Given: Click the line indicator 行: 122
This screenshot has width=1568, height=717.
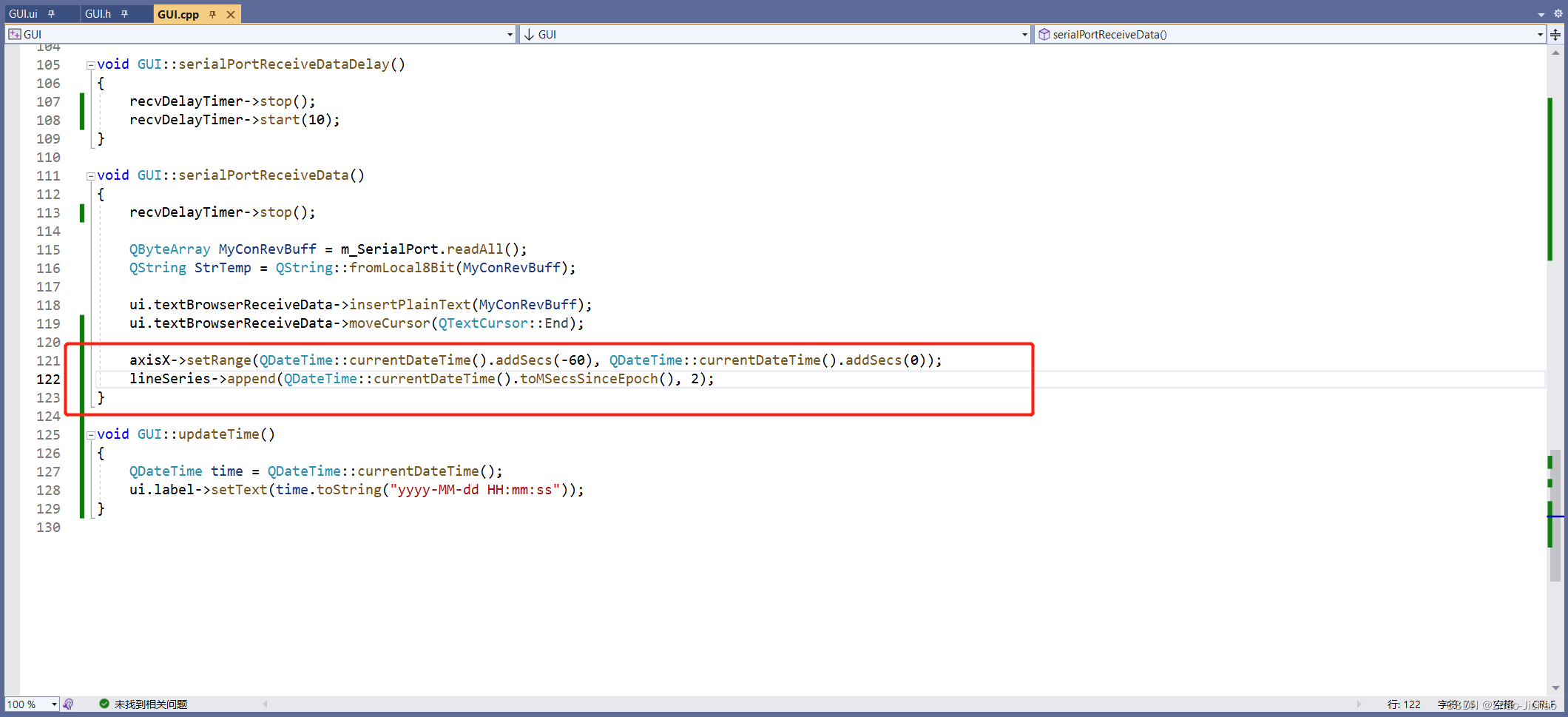Looking at the screenshot, I should (x=1404, y=704).
